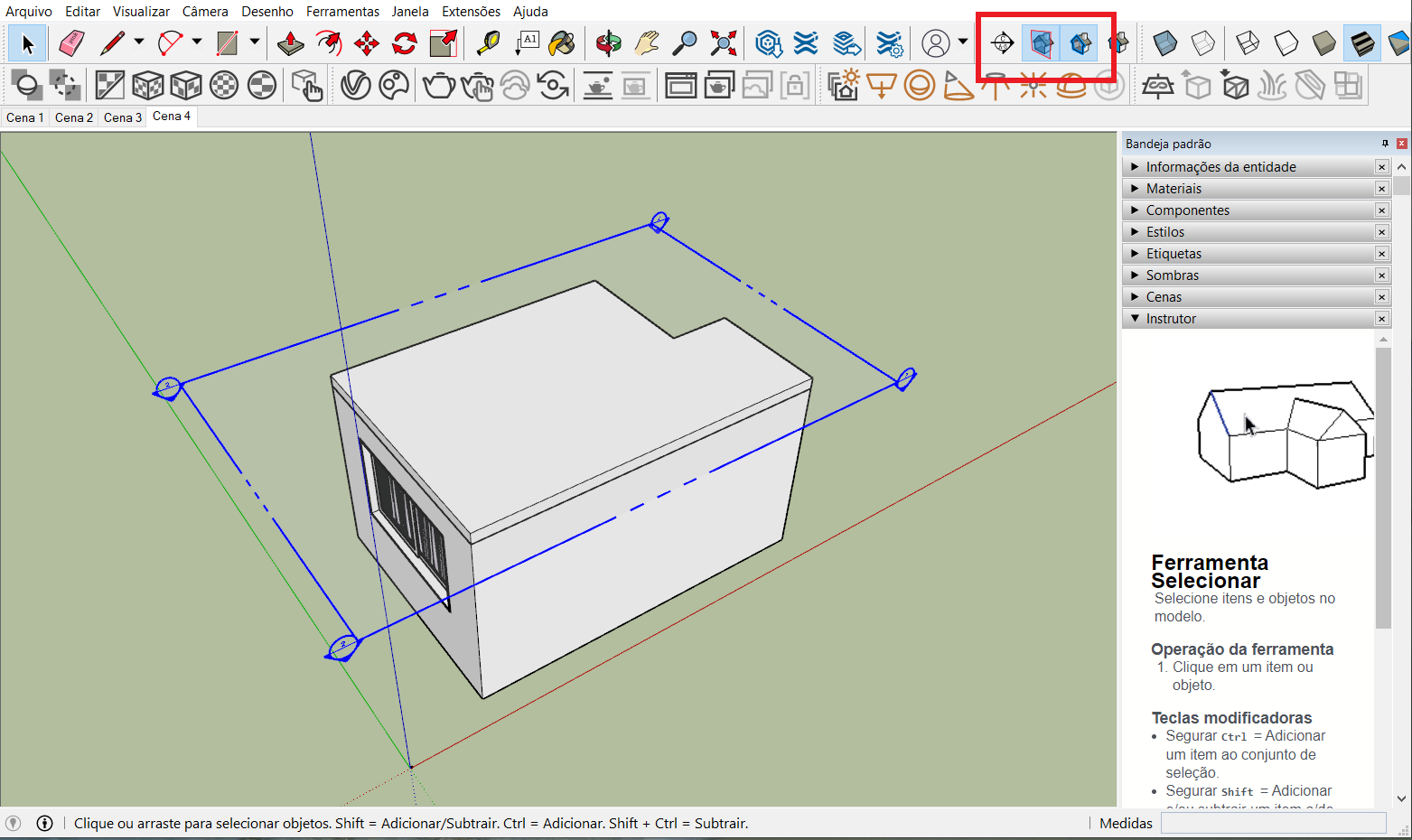
Task: Expand the Etiquetas panel
Action: point(1256,254)
